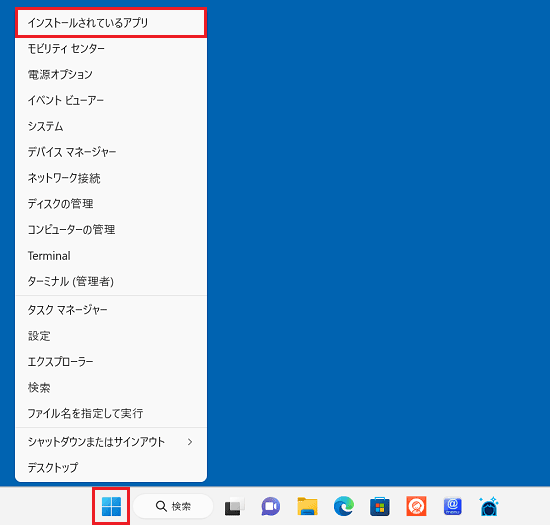The width and height of the screenshot is (550, 525).
Task: Open モビリティ センター
Action: click(x=111, y=48)
